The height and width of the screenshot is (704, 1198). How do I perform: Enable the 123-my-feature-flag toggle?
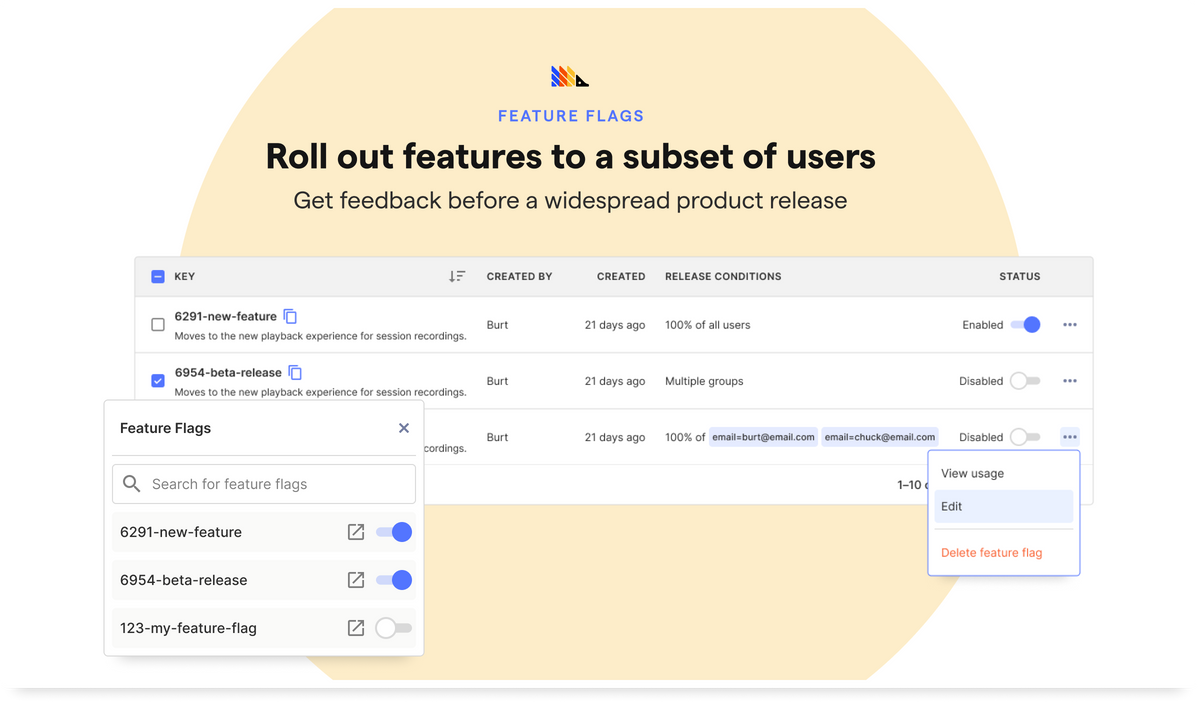pyautogui.click(x=393, y=628)
